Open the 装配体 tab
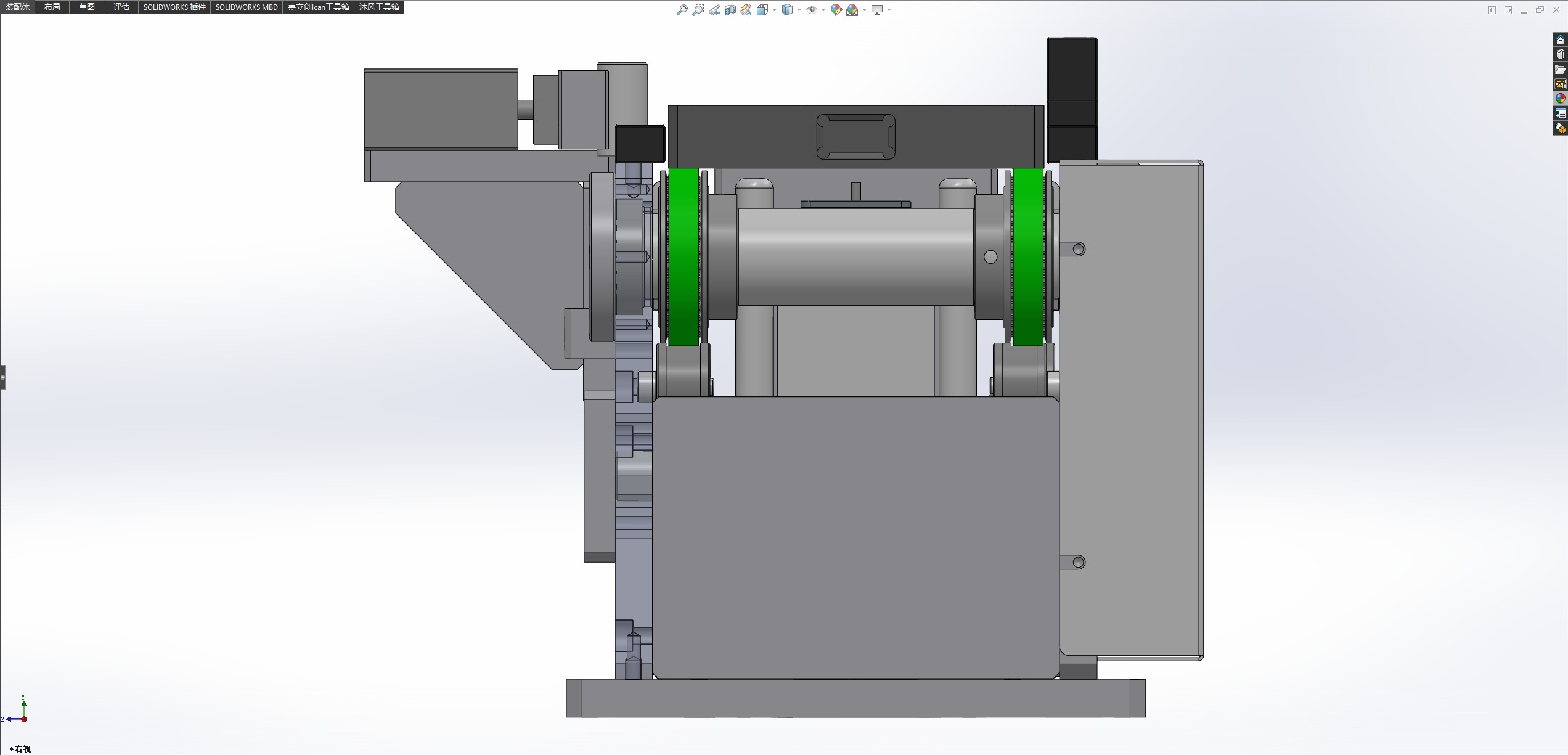The height and width of the screenshot is (755, 1568). pyautogui.click(x=17, y=7)
